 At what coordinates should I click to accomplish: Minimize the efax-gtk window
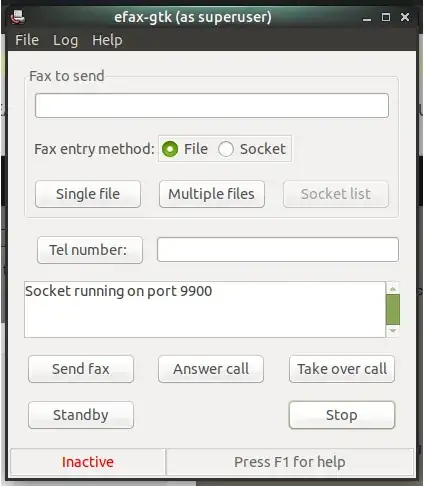pos(367,18)
